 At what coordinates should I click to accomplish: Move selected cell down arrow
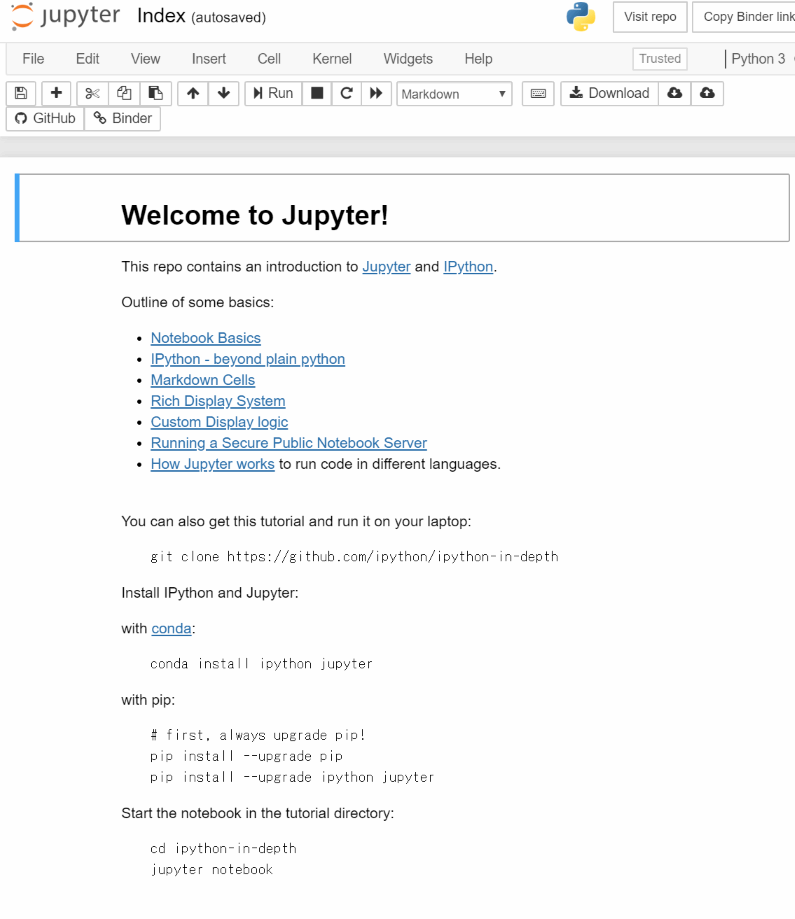223,93
